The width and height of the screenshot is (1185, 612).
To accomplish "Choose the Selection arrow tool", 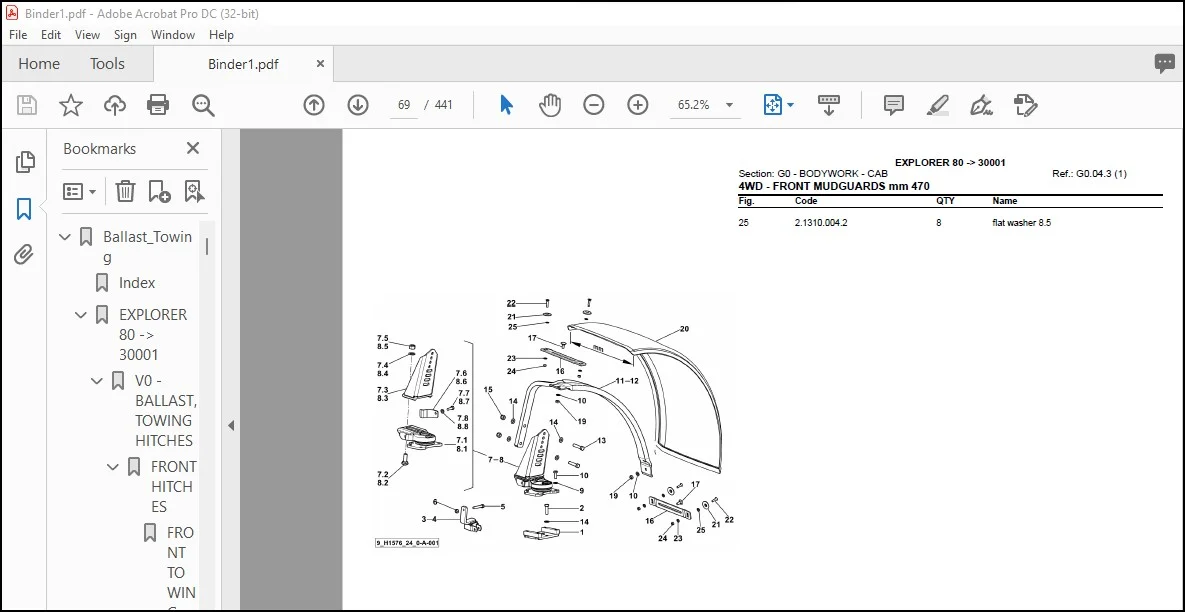I will pos(506,105).
